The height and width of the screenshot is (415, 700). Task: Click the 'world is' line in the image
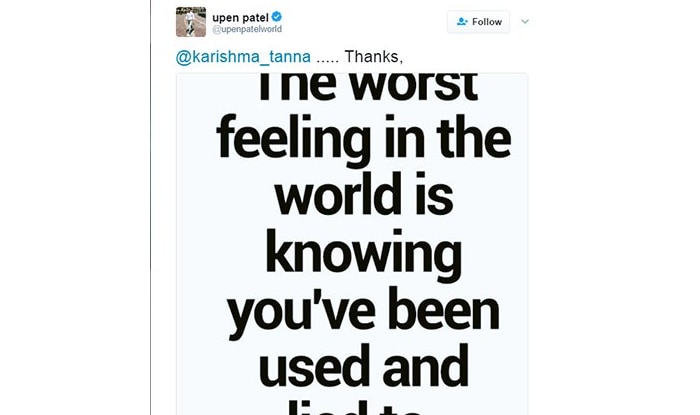pyautogui.click(x=364, y=194)
